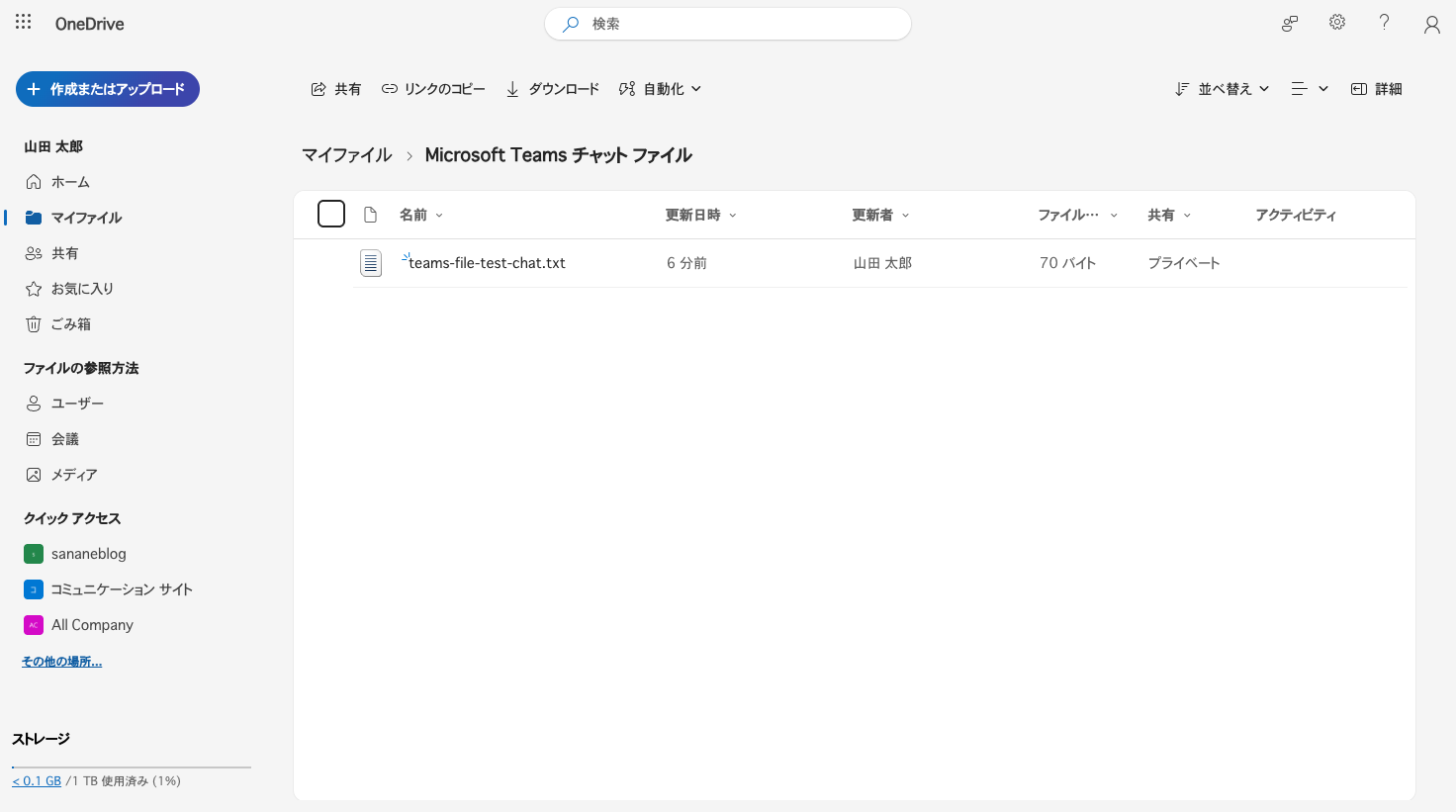Open the help question mark icon

click(1384, 23)
